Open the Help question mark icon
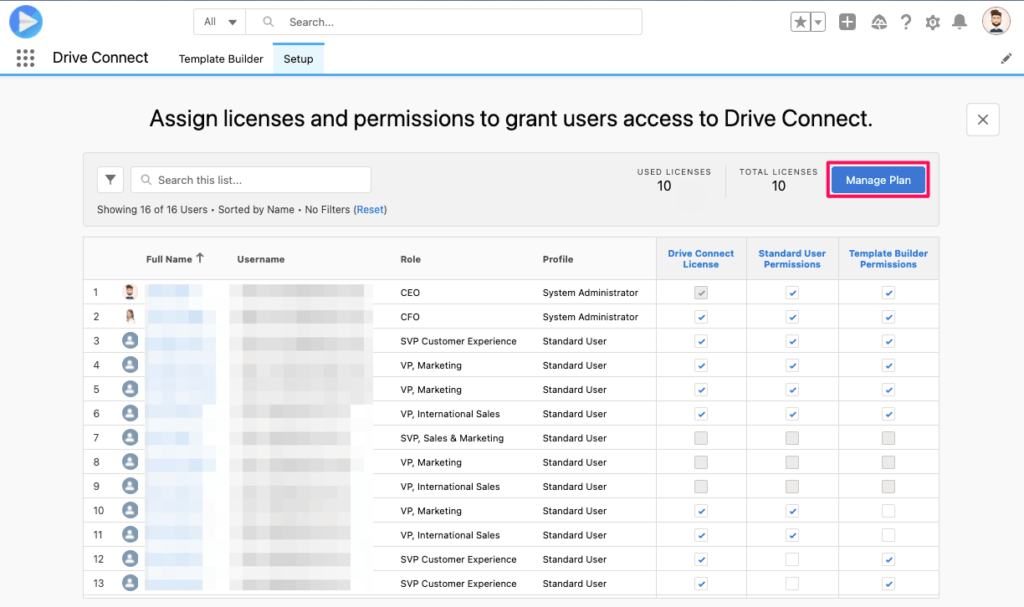This screenshot has height=607, width=1024. [906, 22]
